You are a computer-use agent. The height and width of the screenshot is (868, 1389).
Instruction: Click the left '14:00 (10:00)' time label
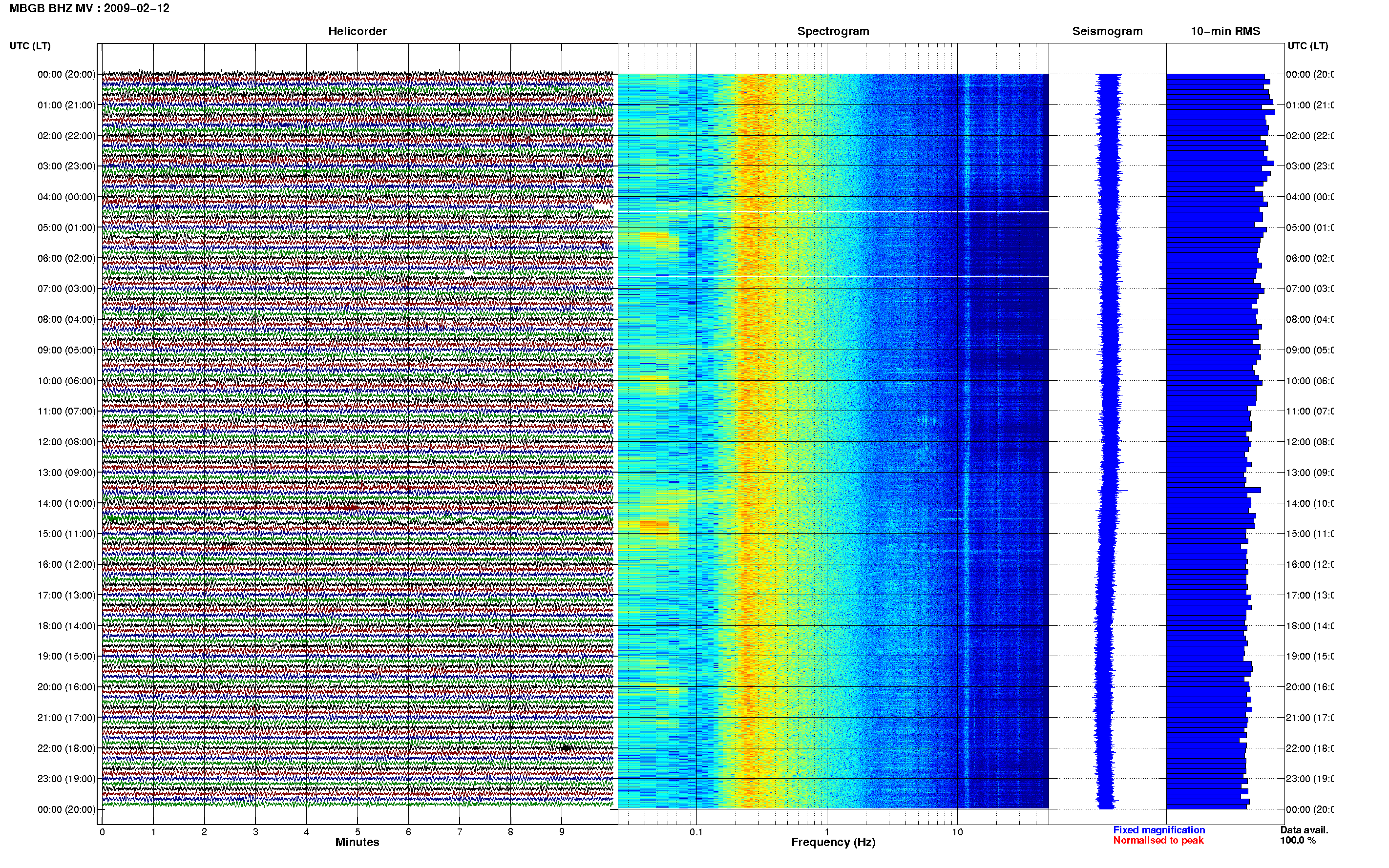[66, 503]
